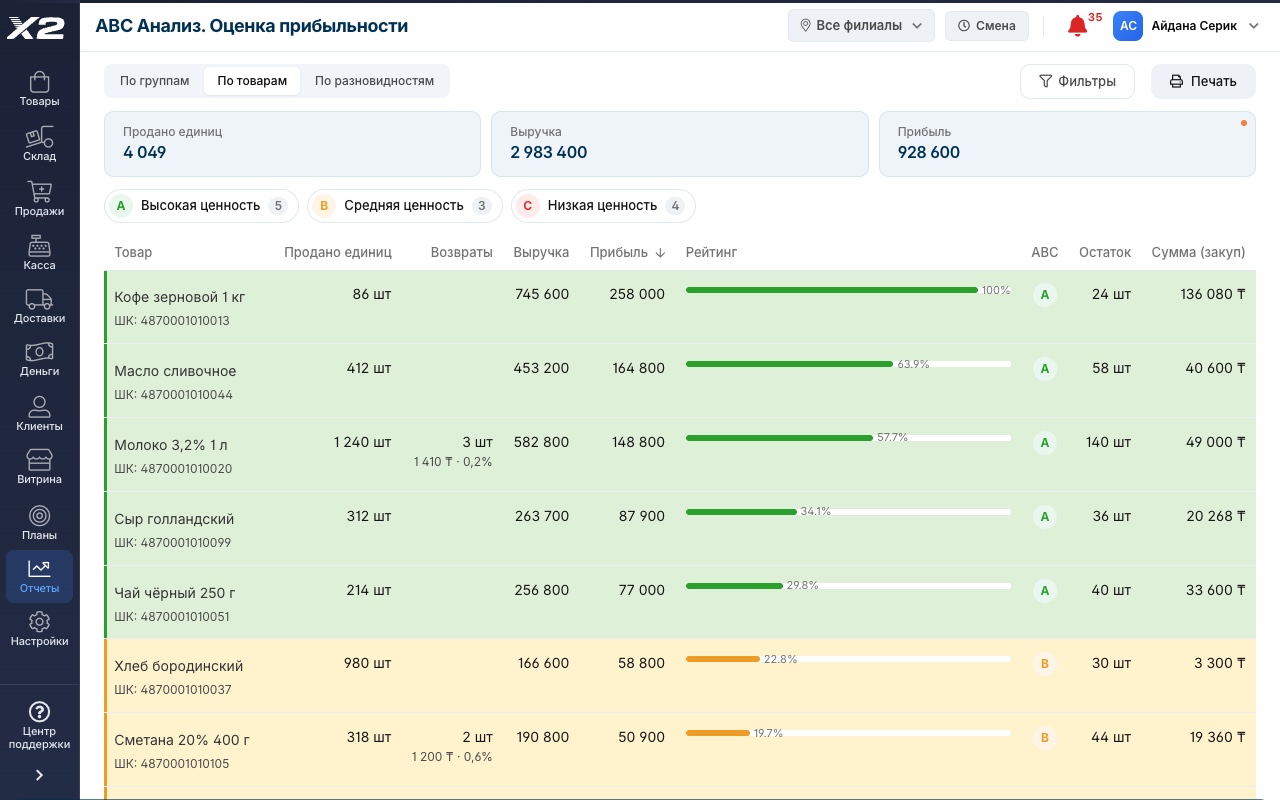
Task: Open the Товары section in sidebar
Action: point(39,89)
